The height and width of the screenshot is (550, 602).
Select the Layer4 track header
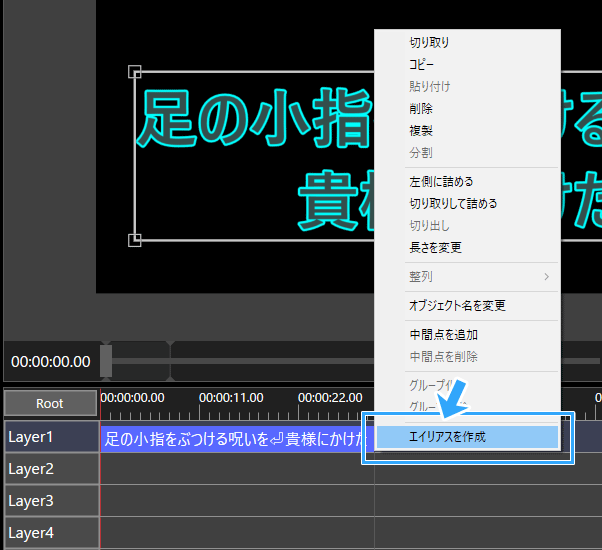pos(50,532)
